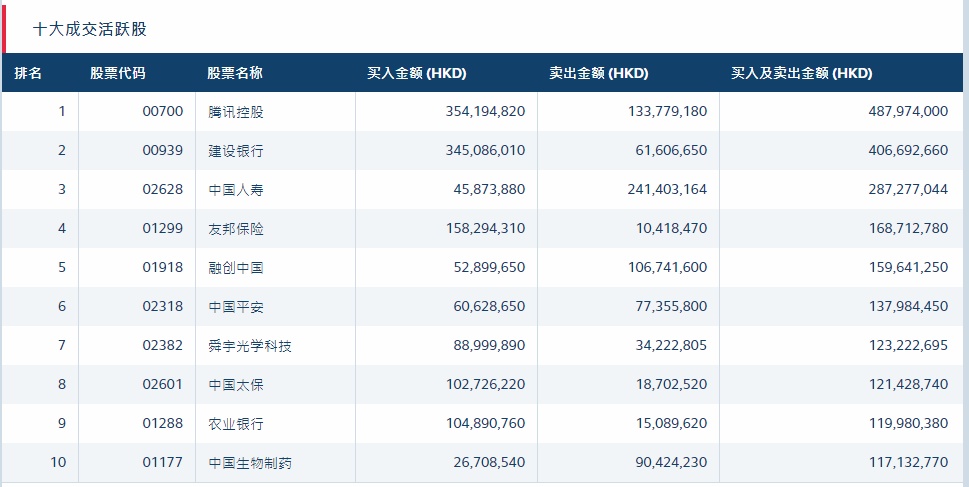Click buy amount 26,708,540

[x=489, y=462]
